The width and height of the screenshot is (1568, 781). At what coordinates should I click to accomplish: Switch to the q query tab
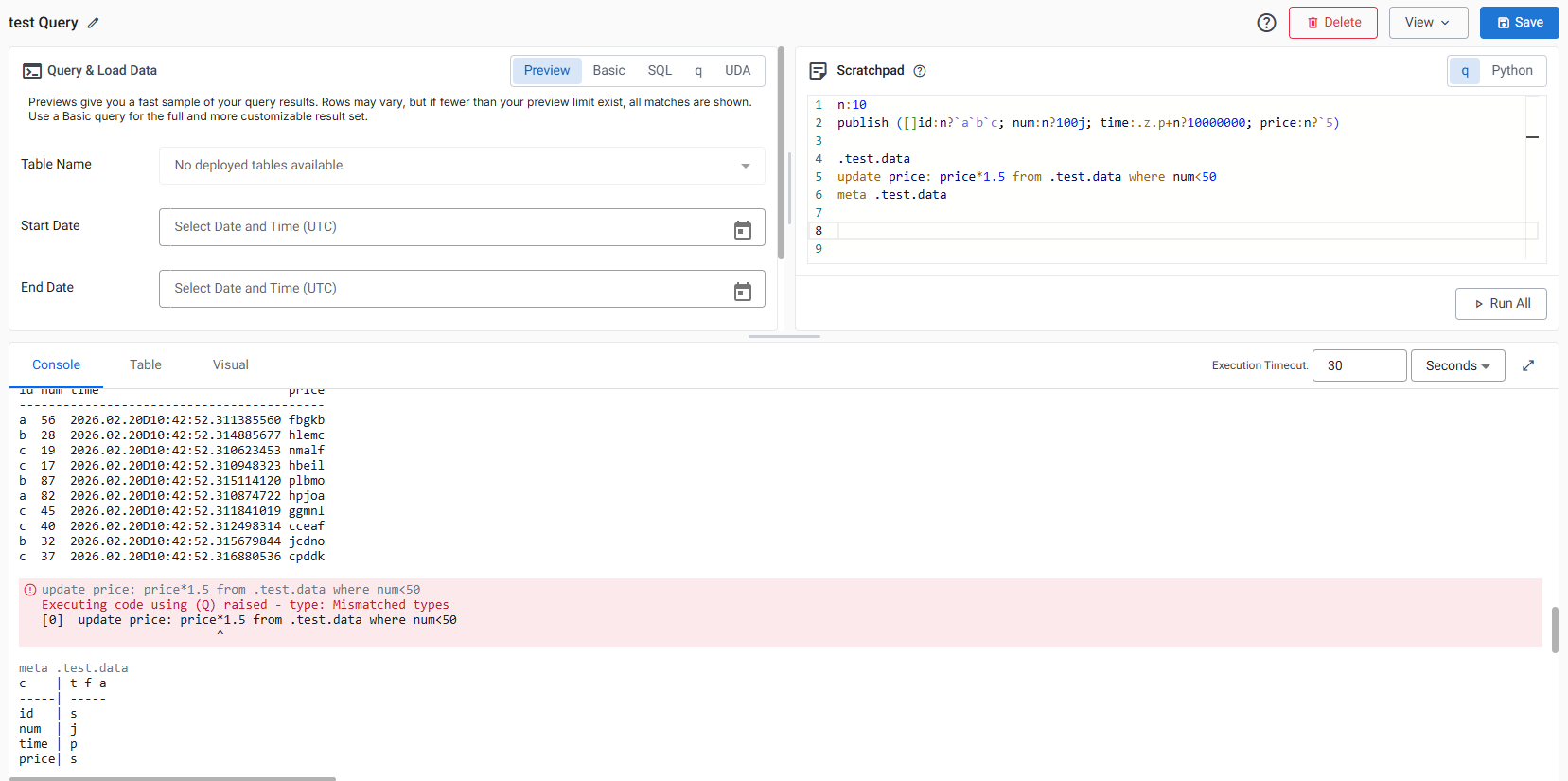[698, 70]
